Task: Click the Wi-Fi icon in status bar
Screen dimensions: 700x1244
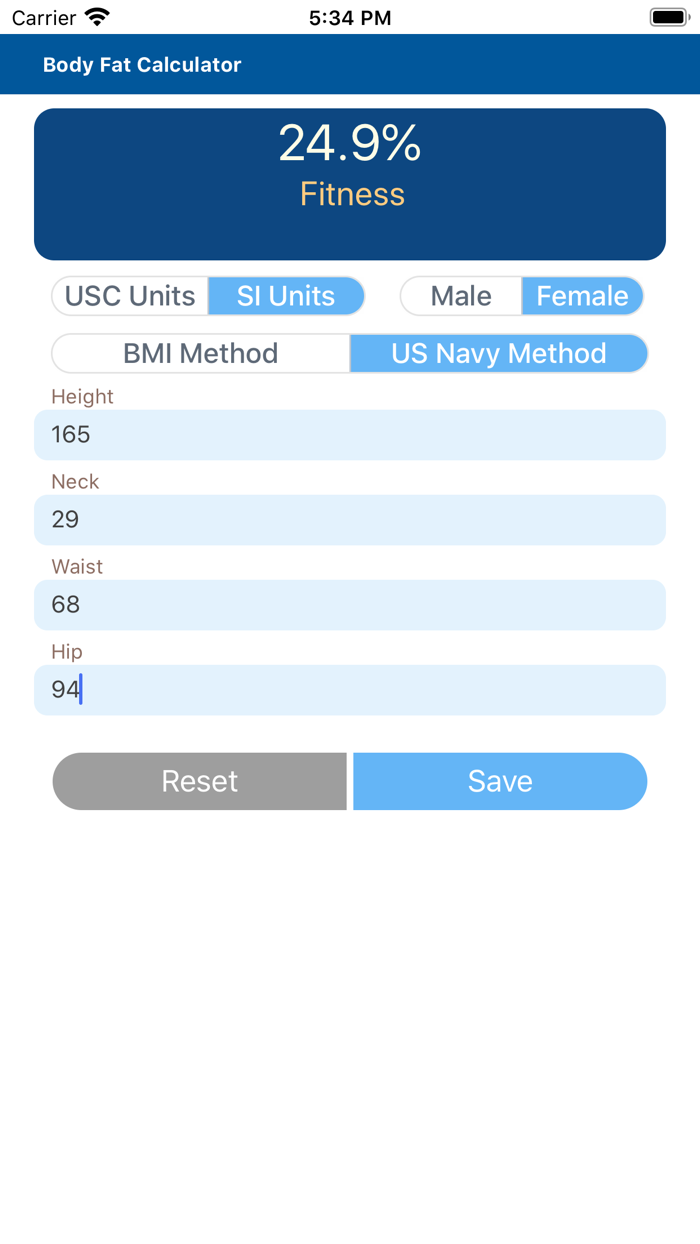Action: (95, 16)
